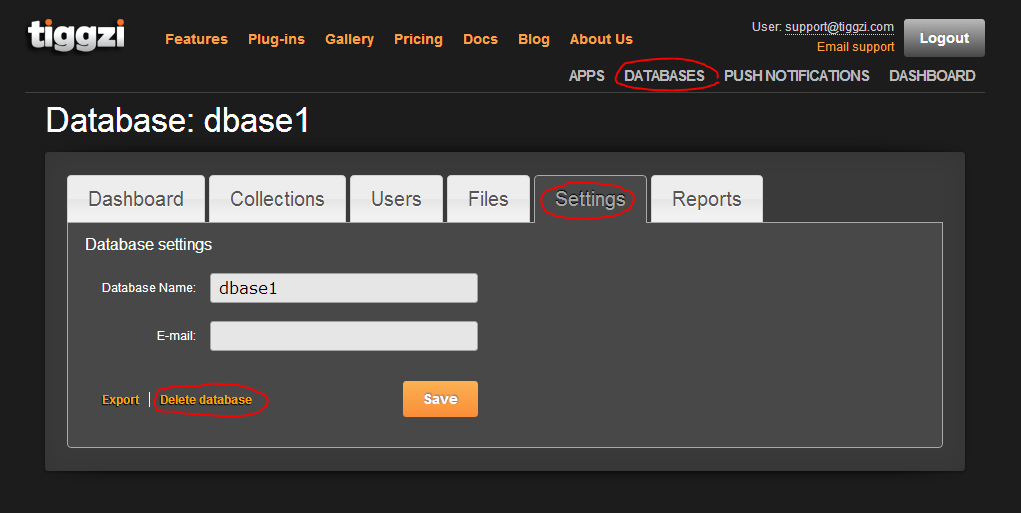
Task: Go to Plug-ins in top navigation
Action: point(276,39)
